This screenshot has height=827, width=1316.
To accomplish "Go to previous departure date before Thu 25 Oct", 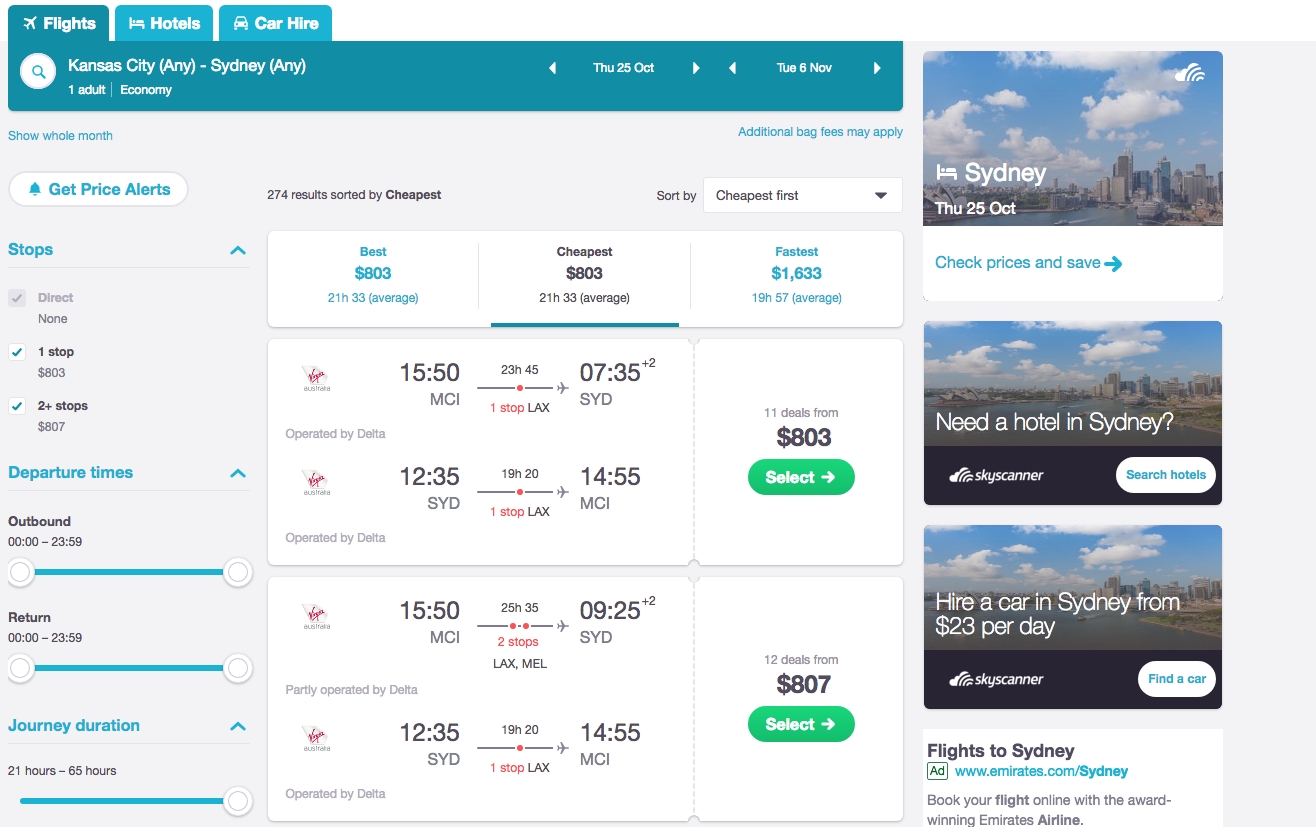I will click(552, 68).
